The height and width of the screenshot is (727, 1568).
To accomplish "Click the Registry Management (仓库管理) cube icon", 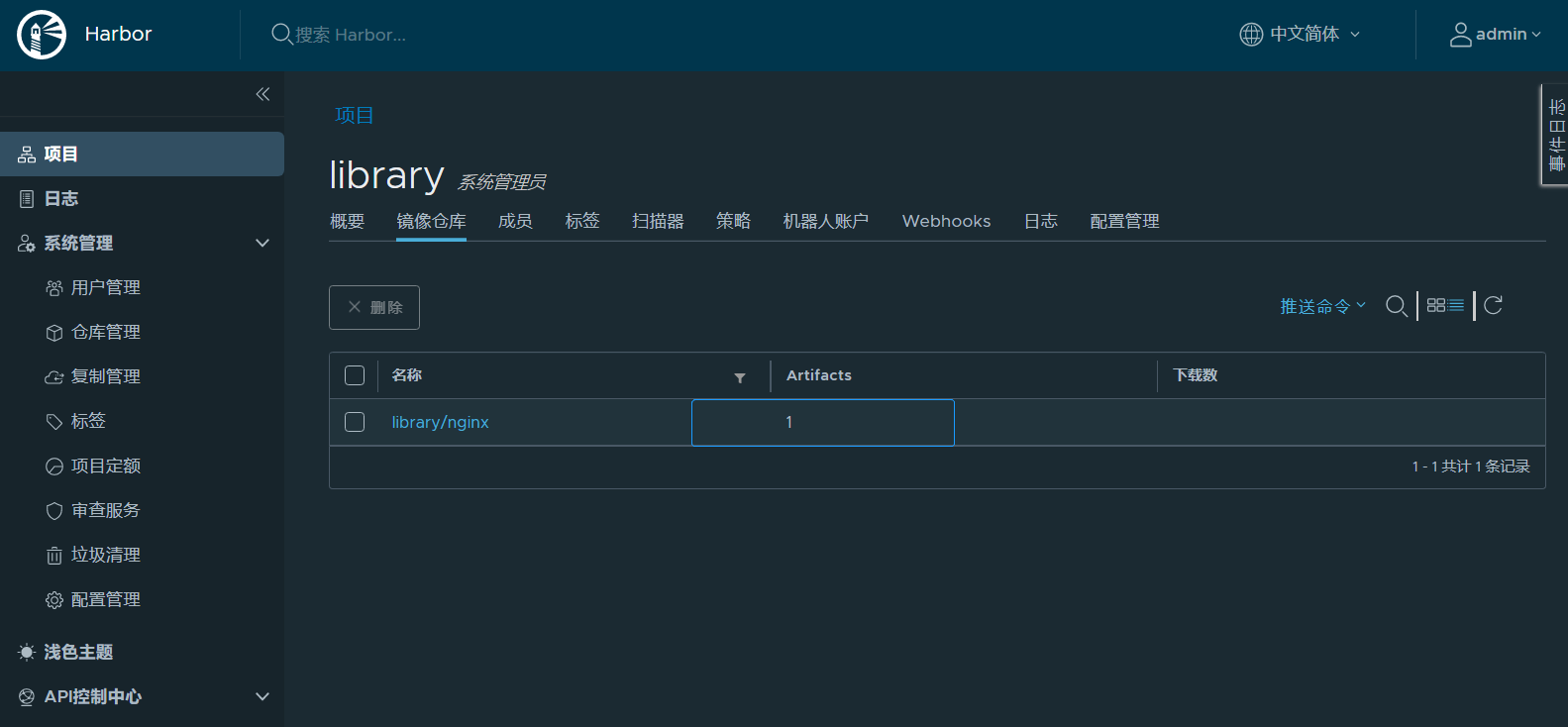I will 54,333.
